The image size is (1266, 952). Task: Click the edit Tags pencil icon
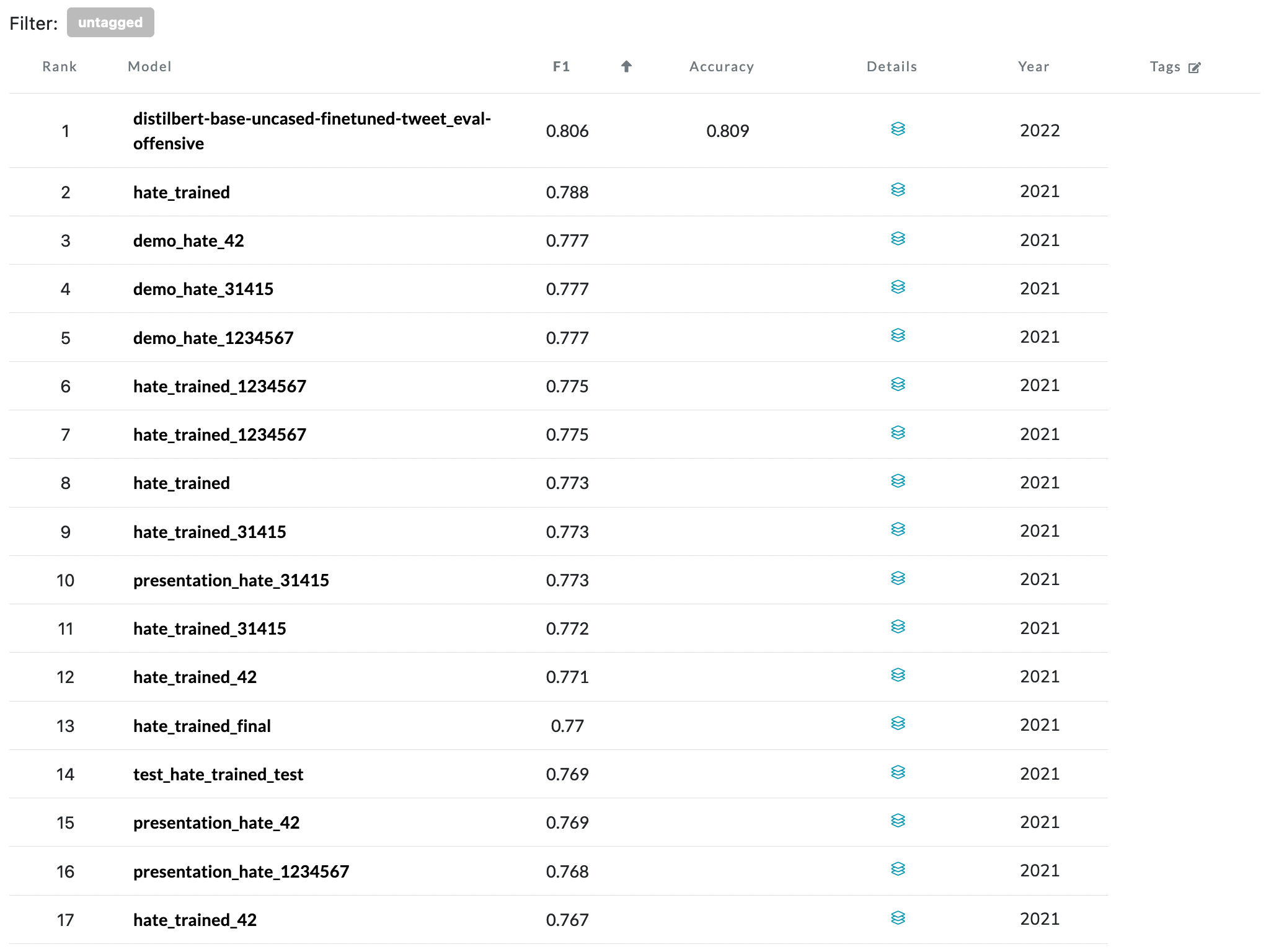point(1194,68)
